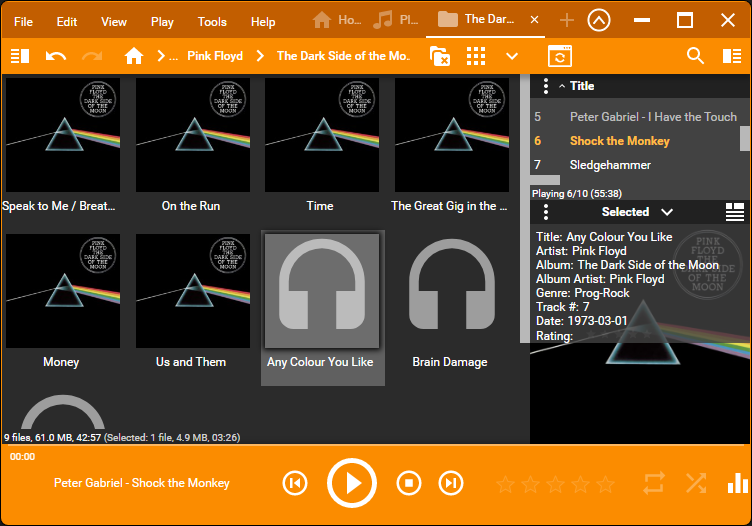Screen dimensions: 752x526
Task: Click the refresh folder icon
Action: (x=560, y=56)
